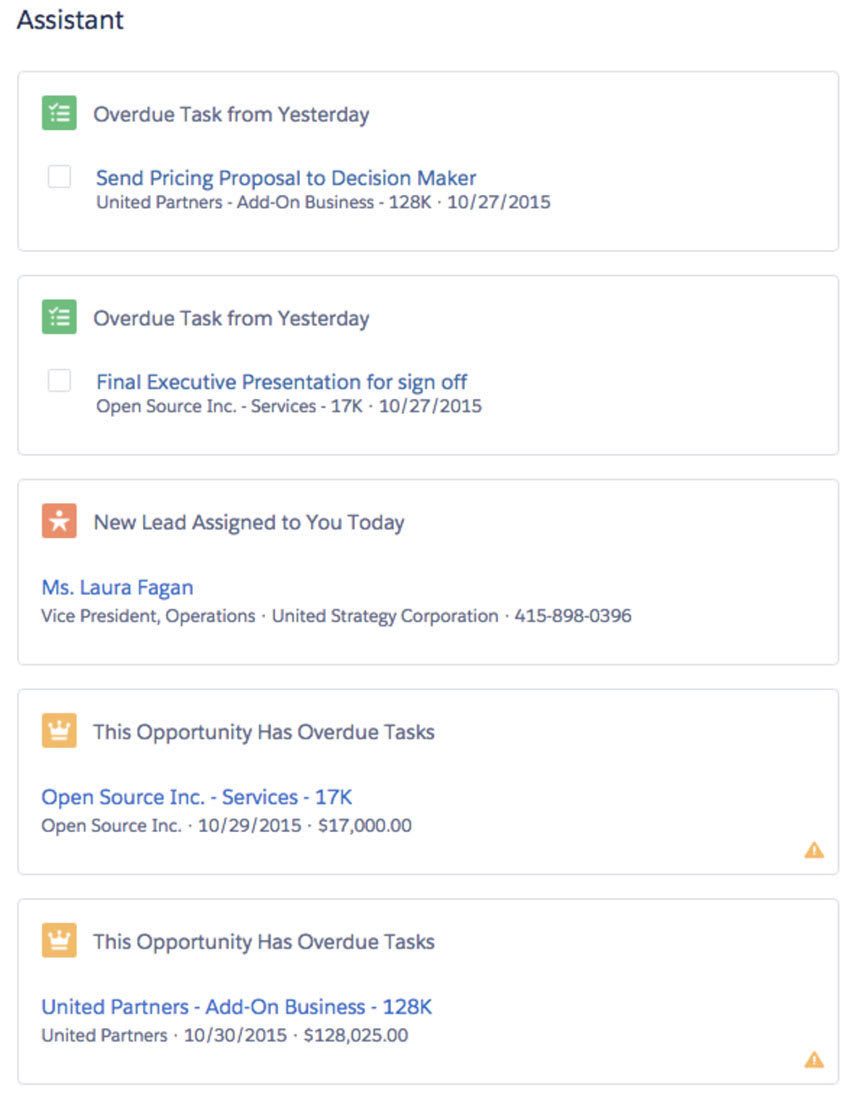Click the green task icon above Send Pricing Proposal
848x1095 pixels.
59,113
